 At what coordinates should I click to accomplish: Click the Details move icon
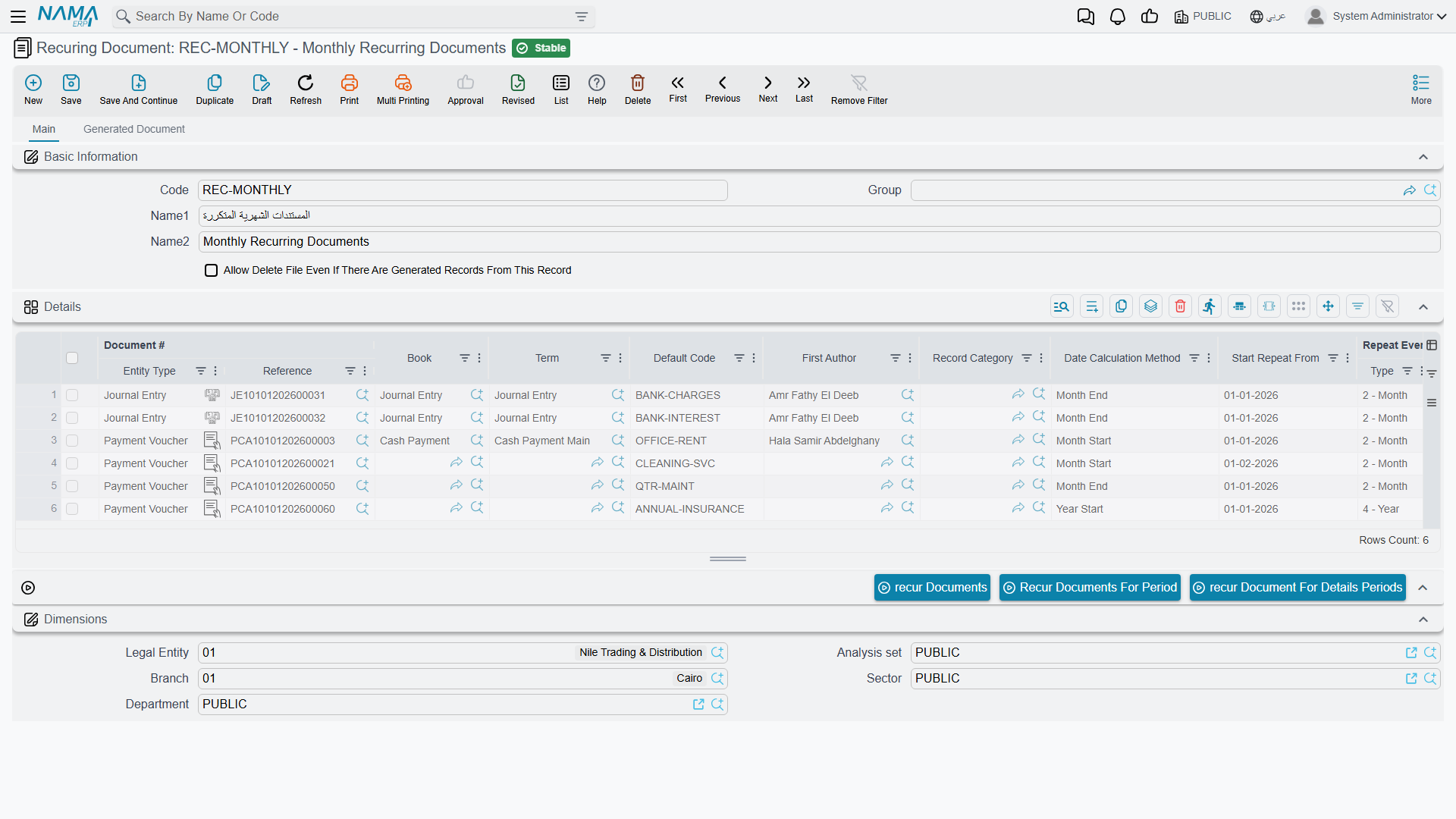click(x=1328, y=306)
